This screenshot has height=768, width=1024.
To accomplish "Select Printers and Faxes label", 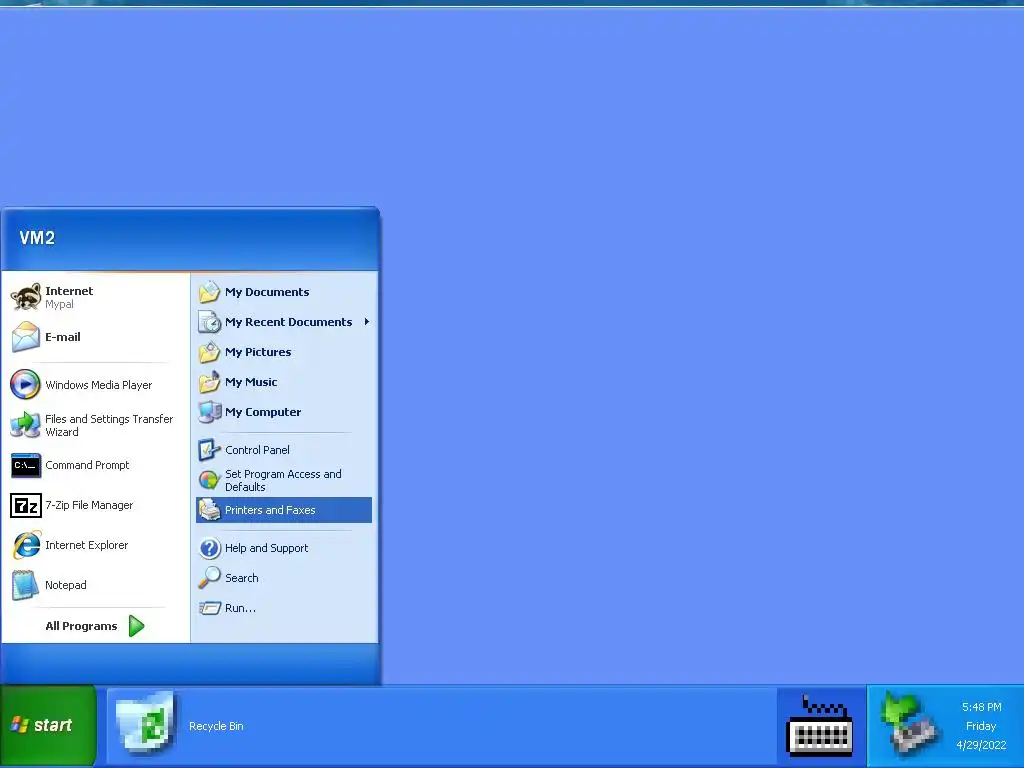I will (x=270, y=510).
